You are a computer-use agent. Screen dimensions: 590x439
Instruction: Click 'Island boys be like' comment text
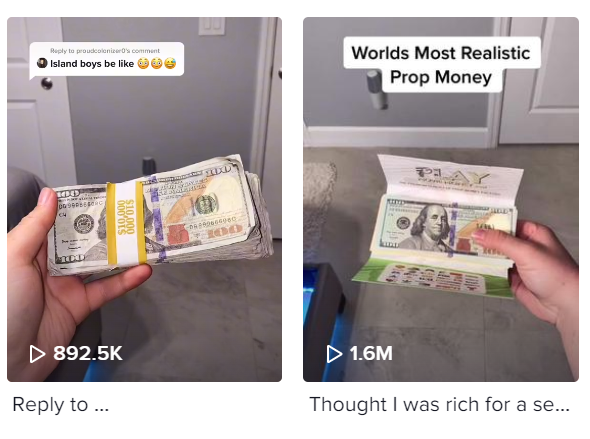click(92, 64)
